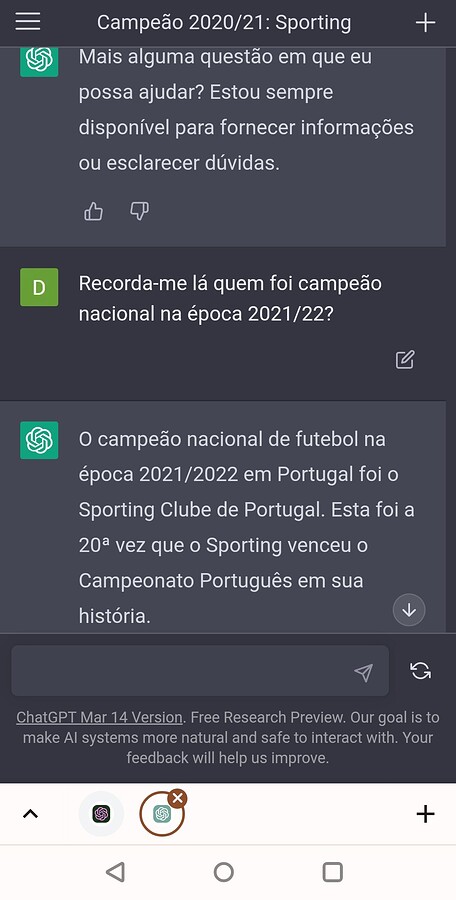Close the active tab with X badge
This screenshot has height=900, width=456.
click(x=178, y=798)
